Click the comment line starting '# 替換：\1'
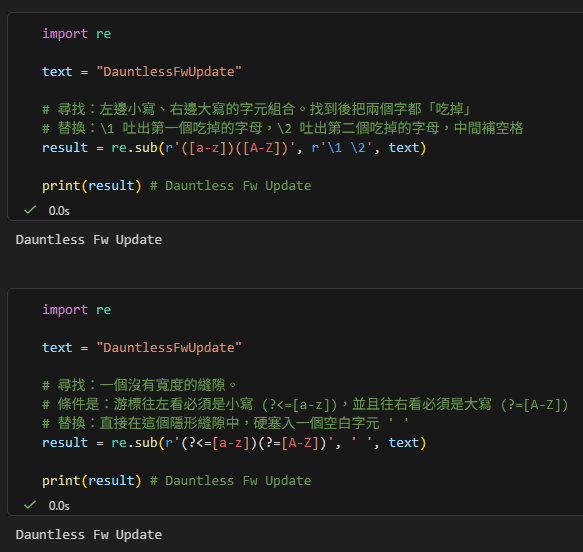This screenshot has width=583, height=552. pyautogui.click(x=283, y=128)
